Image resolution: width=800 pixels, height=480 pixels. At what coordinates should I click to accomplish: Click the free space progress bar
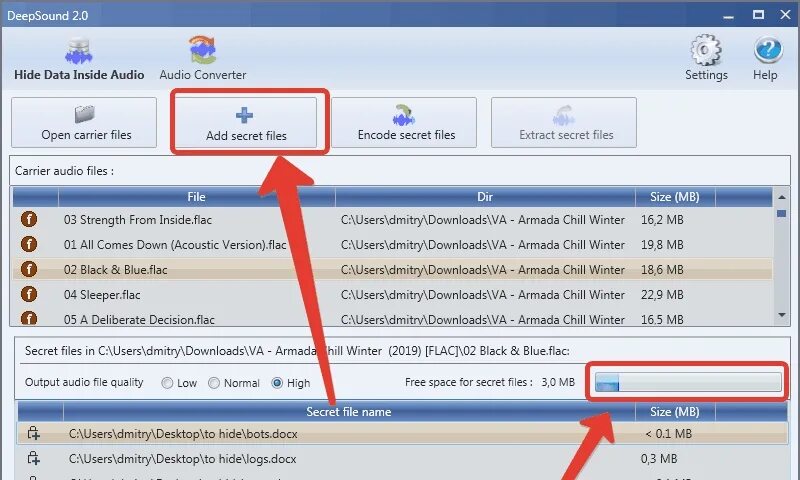coord(688,382)
